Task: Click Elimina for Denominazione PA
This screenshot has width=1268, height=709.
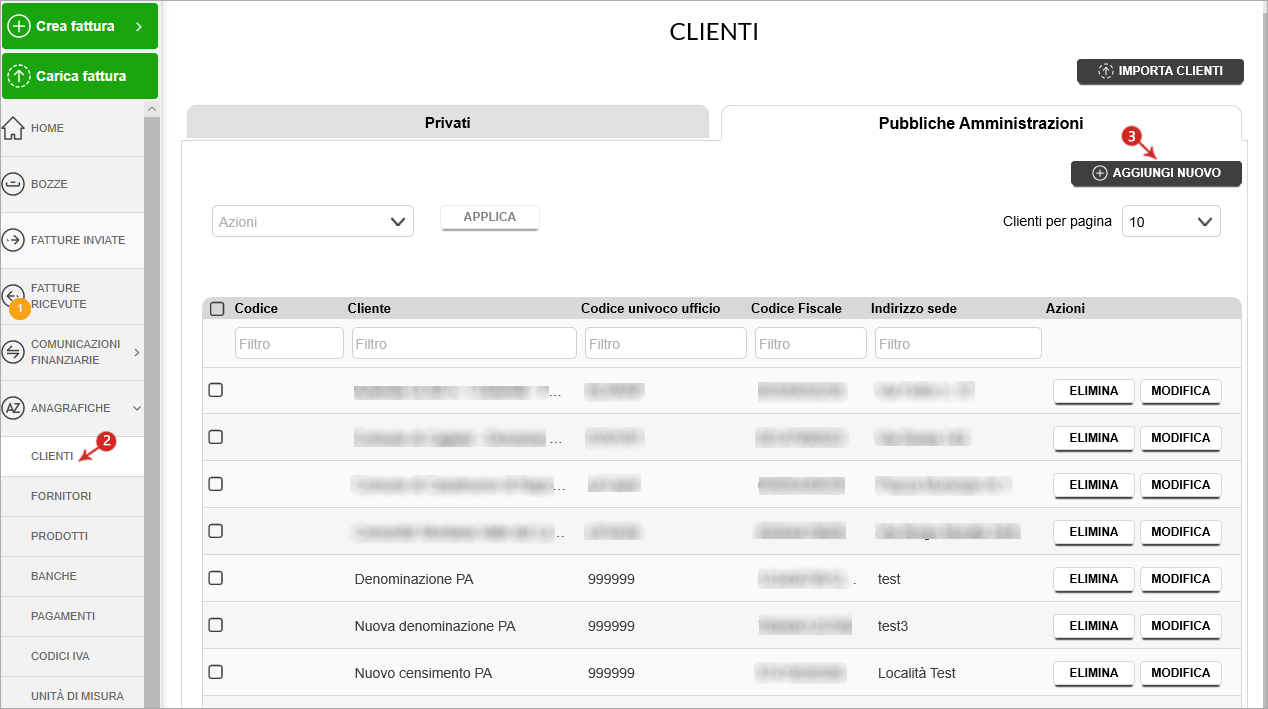Action: 1094,579
